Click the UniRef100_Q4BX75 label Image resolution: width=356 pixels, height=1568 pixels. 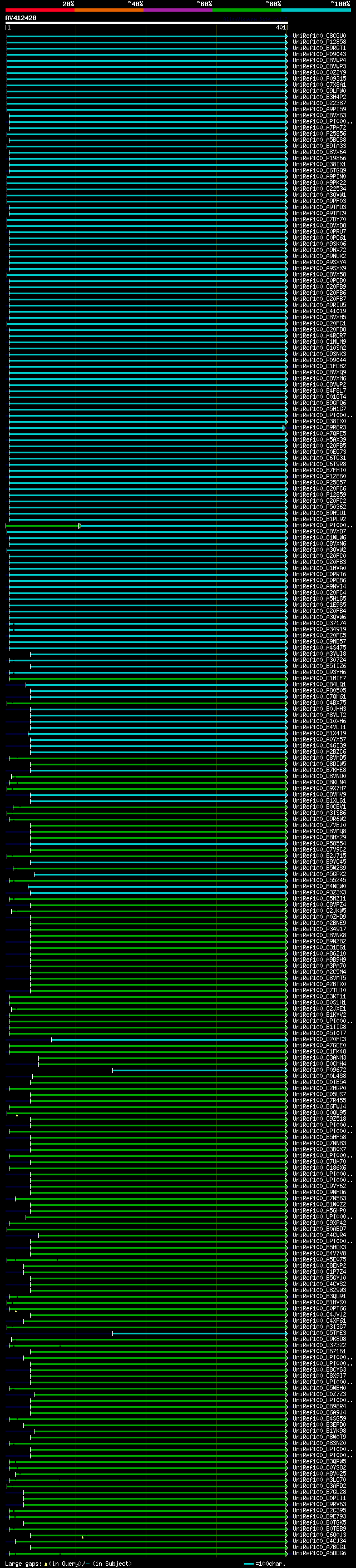319,703
